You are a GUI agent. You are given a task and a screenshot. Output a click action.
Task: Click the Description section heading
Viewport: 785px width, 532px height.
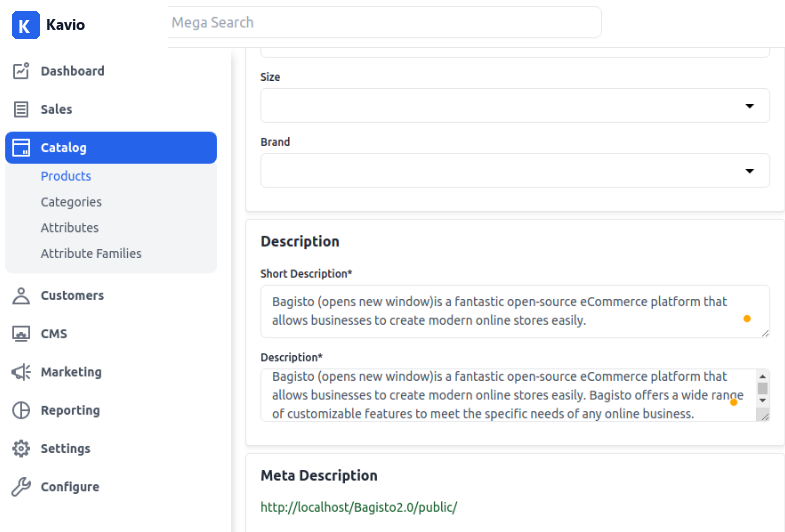pyautogui.click(x=300, y=242)
